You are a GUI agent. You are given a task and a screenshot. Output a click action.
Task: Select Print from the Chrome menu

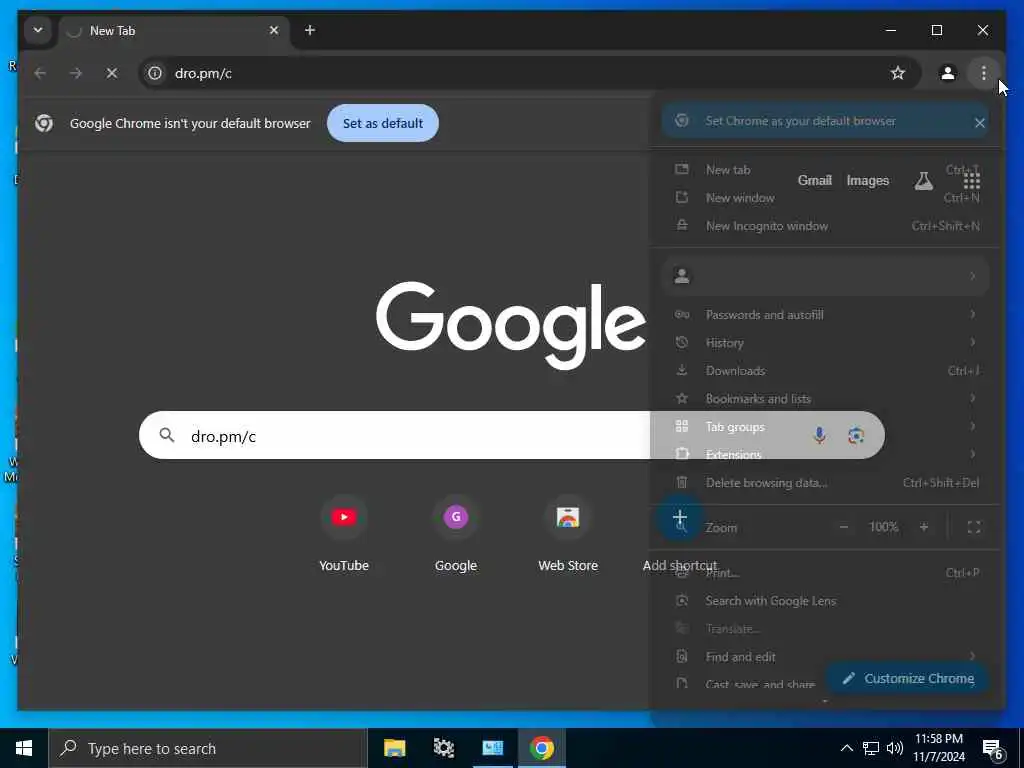pyautogui.click(x=825, y=573)
